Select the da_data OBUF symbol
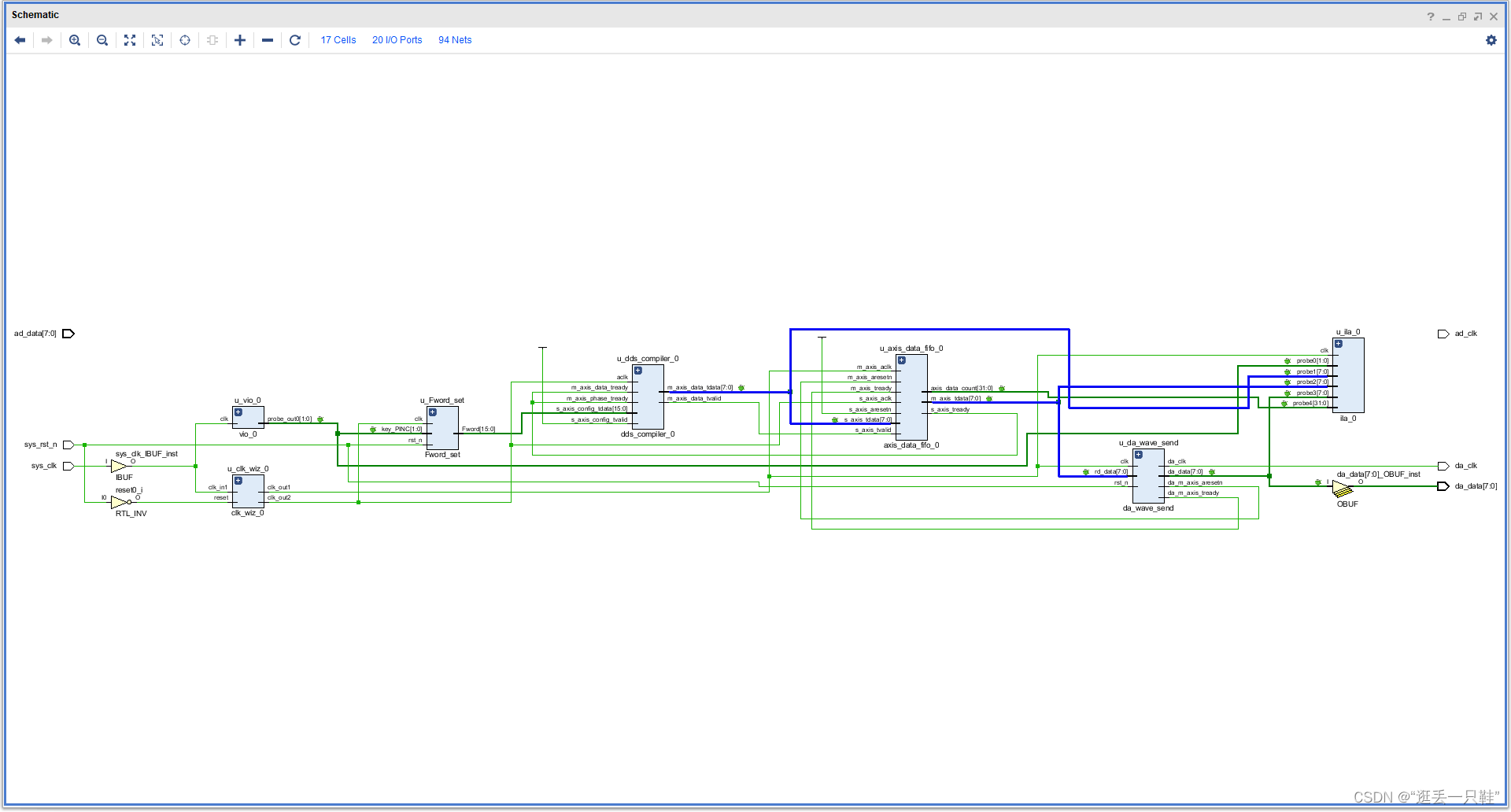 click(1343, 489)
